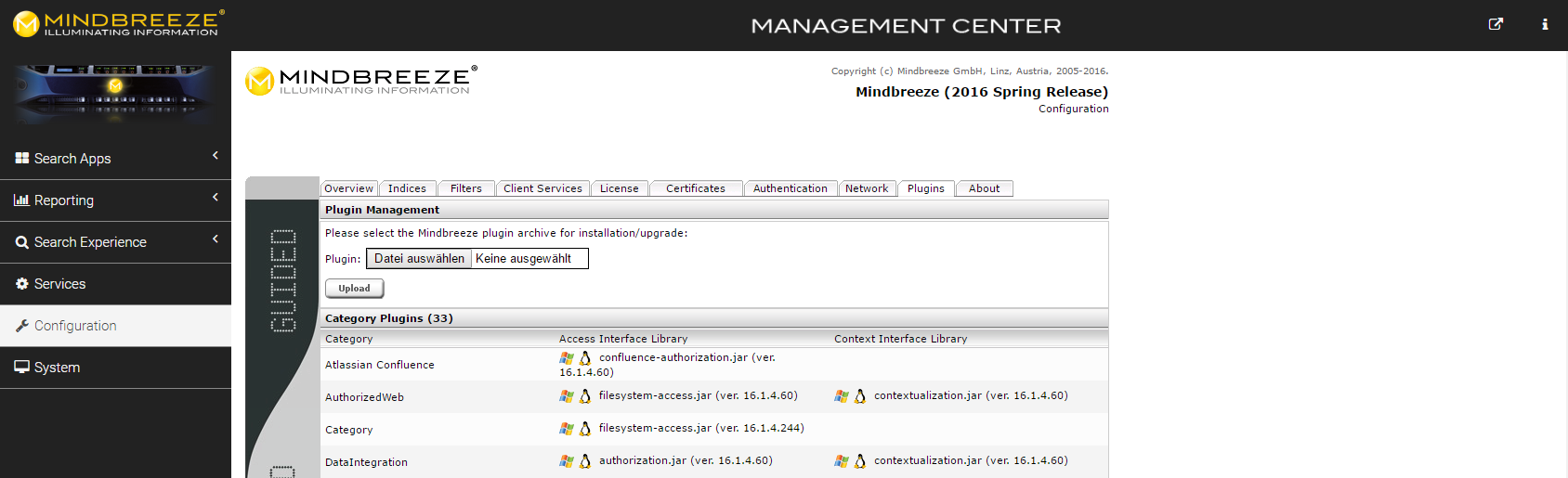Viewport: 1568px width, 478px height.
Task: Click the Atlassian Confluence category row
Action: (713, 365)
